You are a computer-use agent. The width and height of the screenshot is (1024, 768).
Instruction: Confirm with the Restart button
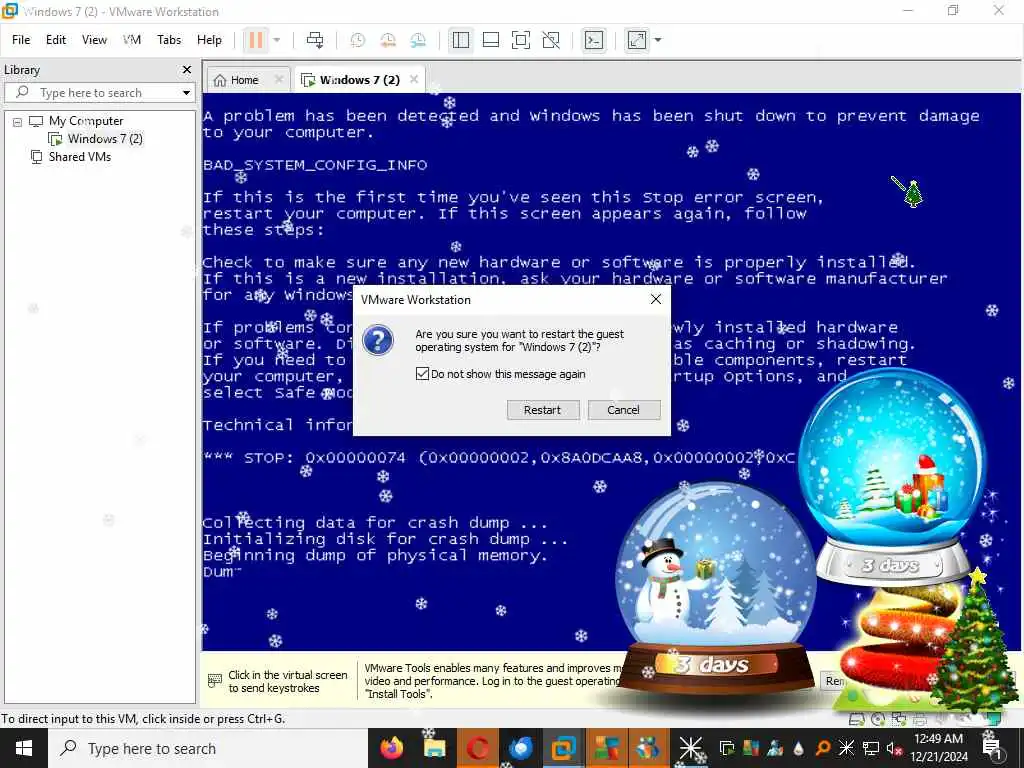click(x=543, y=410)
